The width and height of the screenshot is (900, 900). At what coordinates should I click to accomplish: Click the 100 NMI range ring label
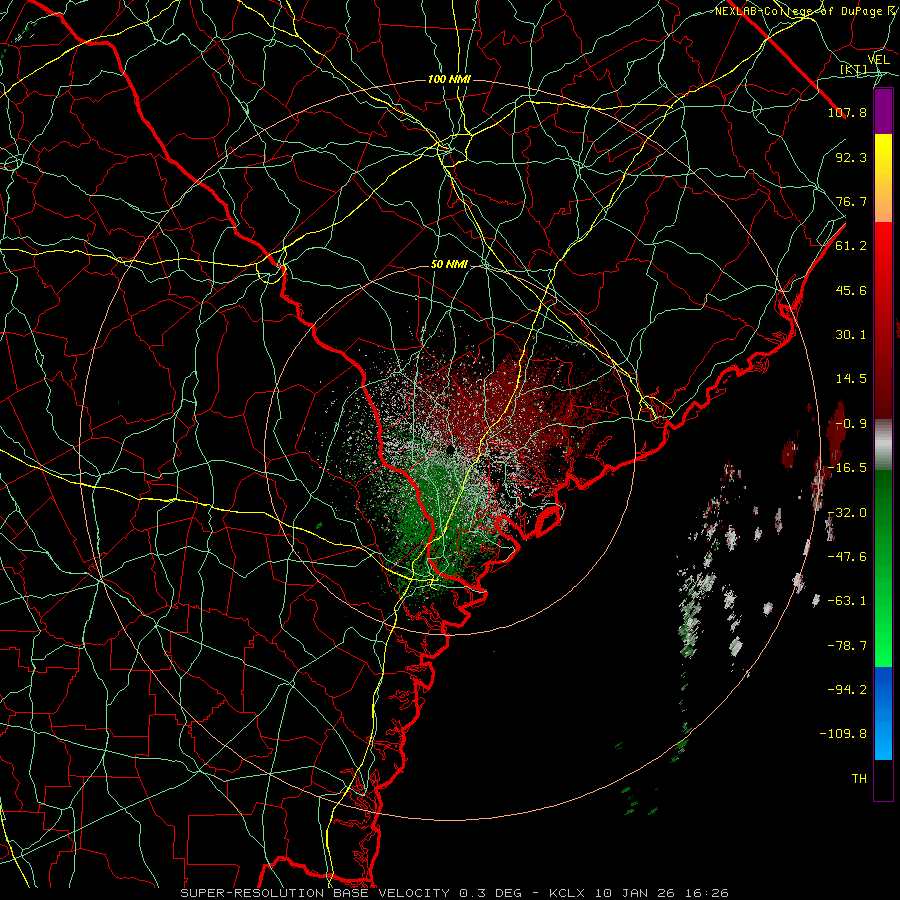click(x=449, y=79)
